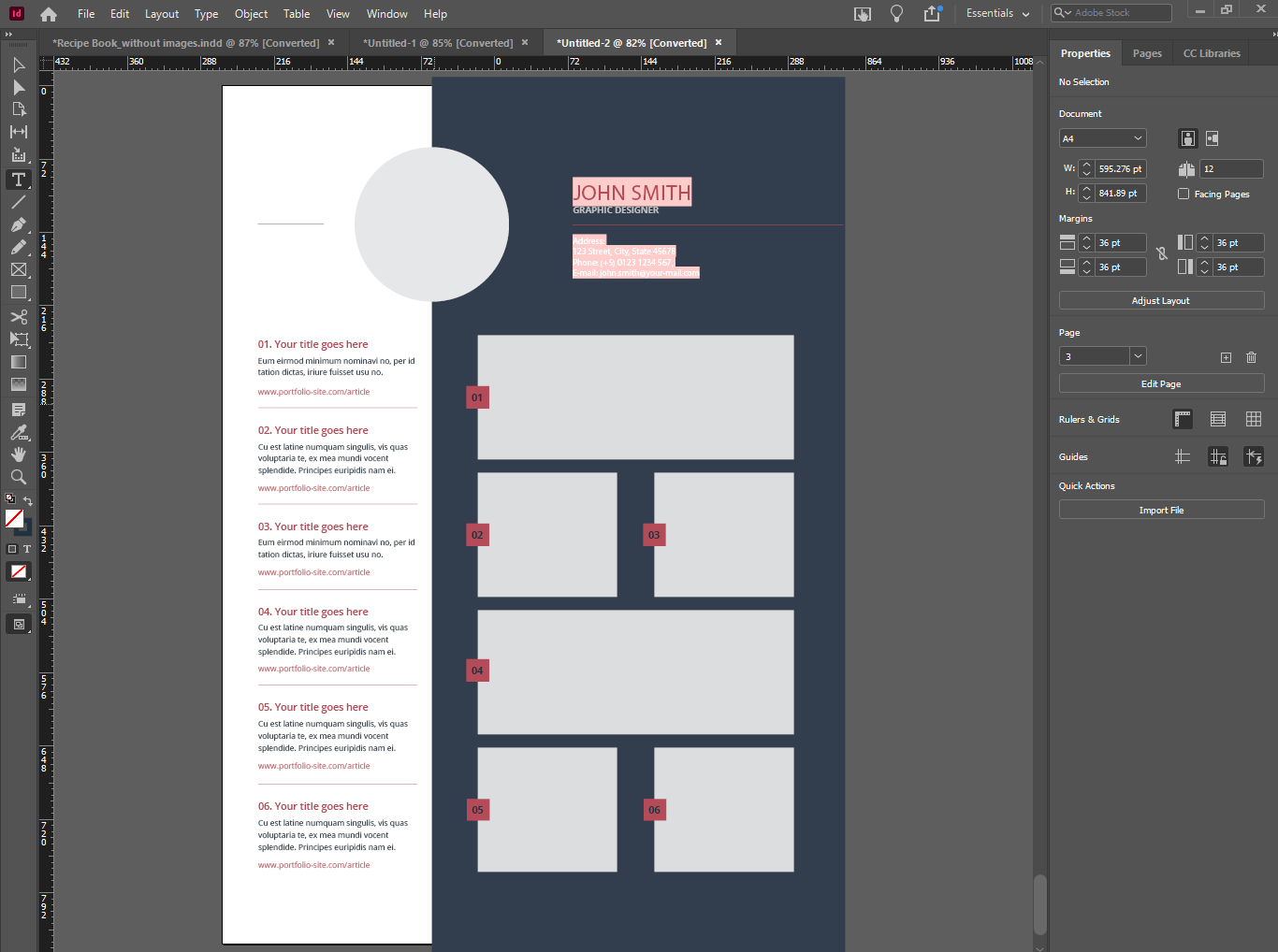Select the Direct Selection tool
The width and height of the screenshot is (1278, 952).
click(19, 88)
